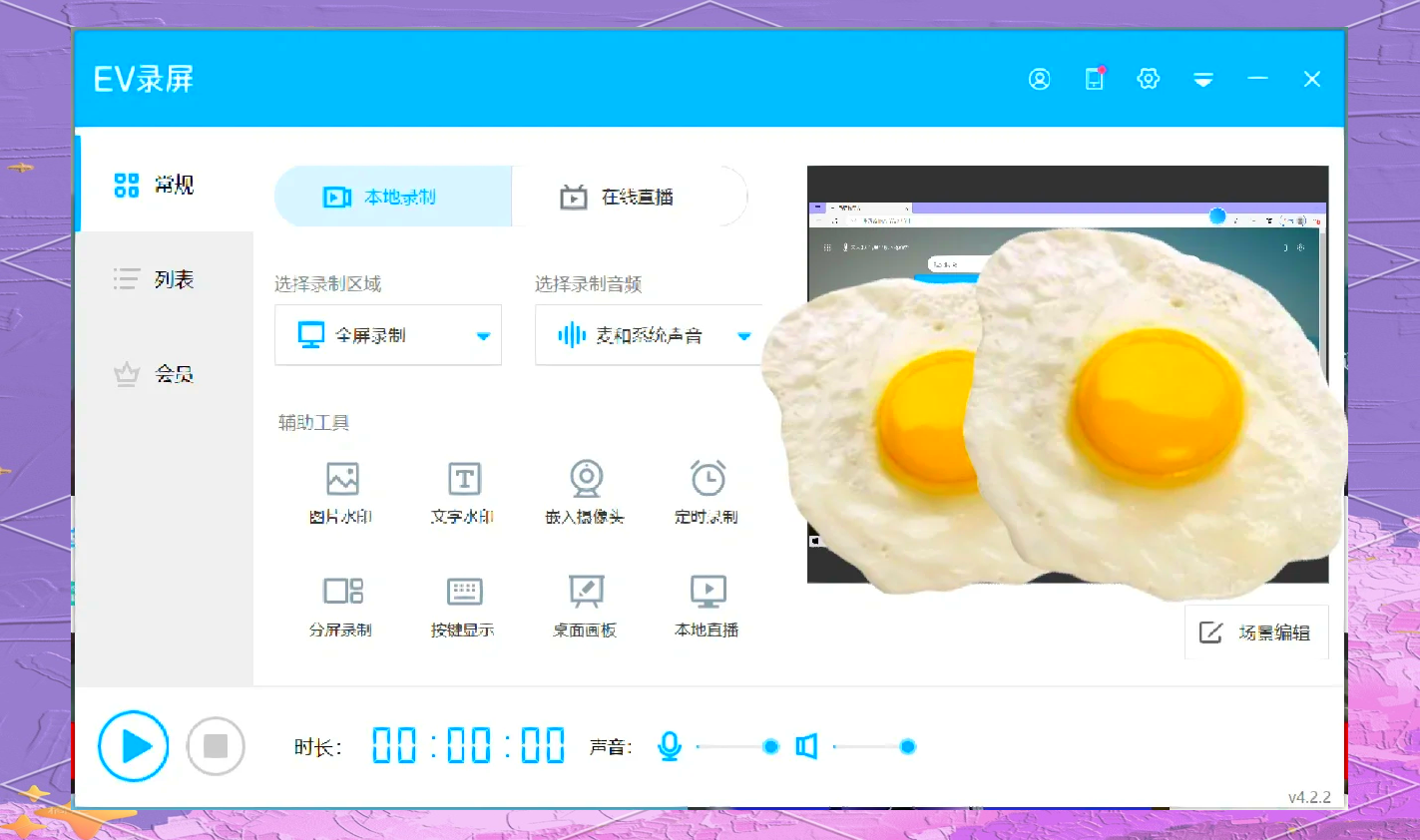Open the 定时录制 tool
This screenshot has width=1420, height=840.
pyautogui.click(x=708, y=493)
